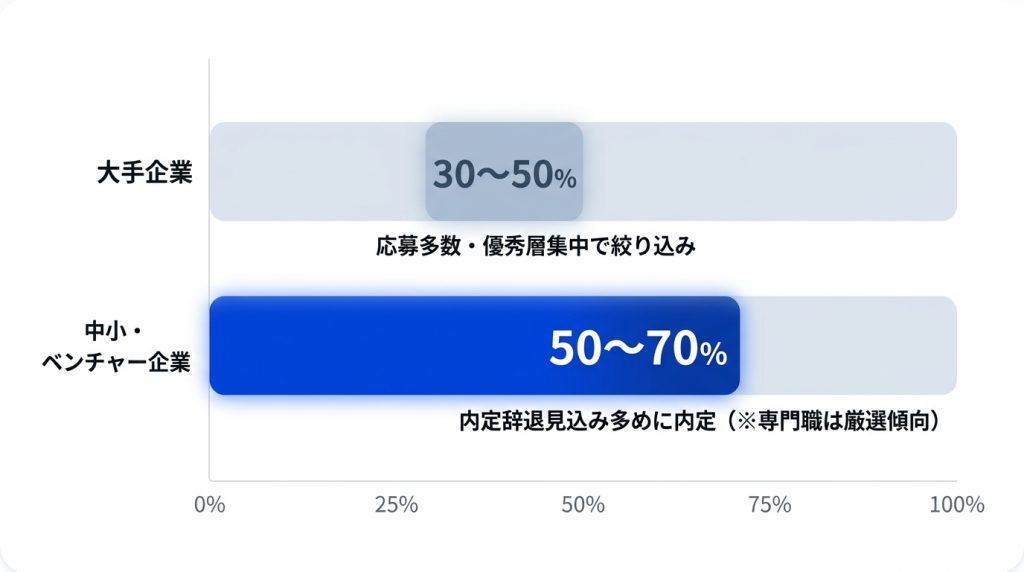Viewport: 1024px width, 572px height.
Task: Select the blue 50～70% bar
Action: (x=475, y=345)
